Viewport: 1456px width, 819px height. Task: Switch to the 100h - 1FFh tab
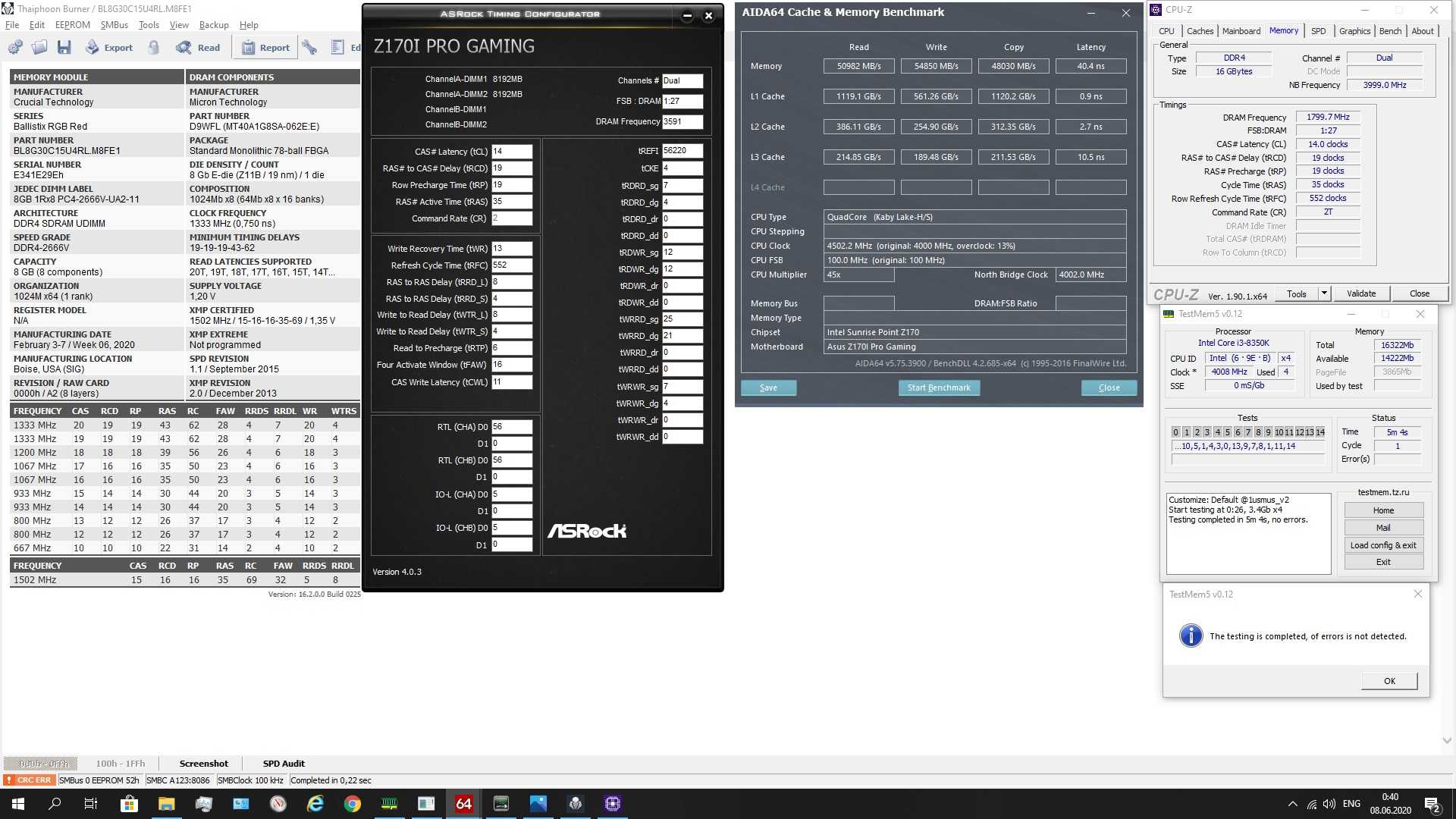click(121, 764)
